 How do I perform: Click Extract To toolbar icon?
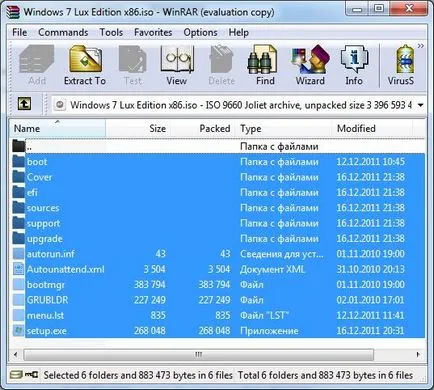point(85,60)
